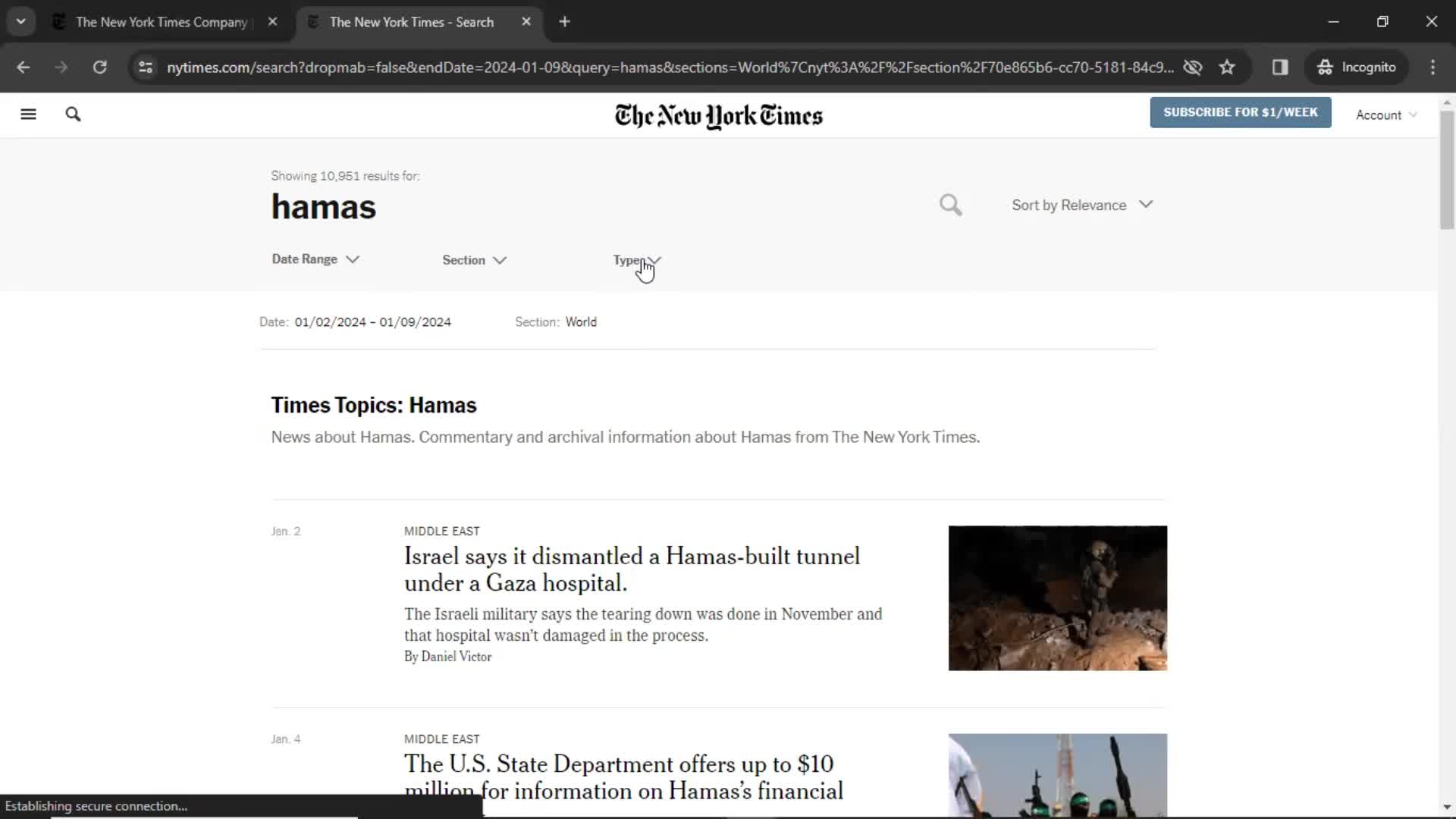Open the tab search dropdown arrow

20,22
